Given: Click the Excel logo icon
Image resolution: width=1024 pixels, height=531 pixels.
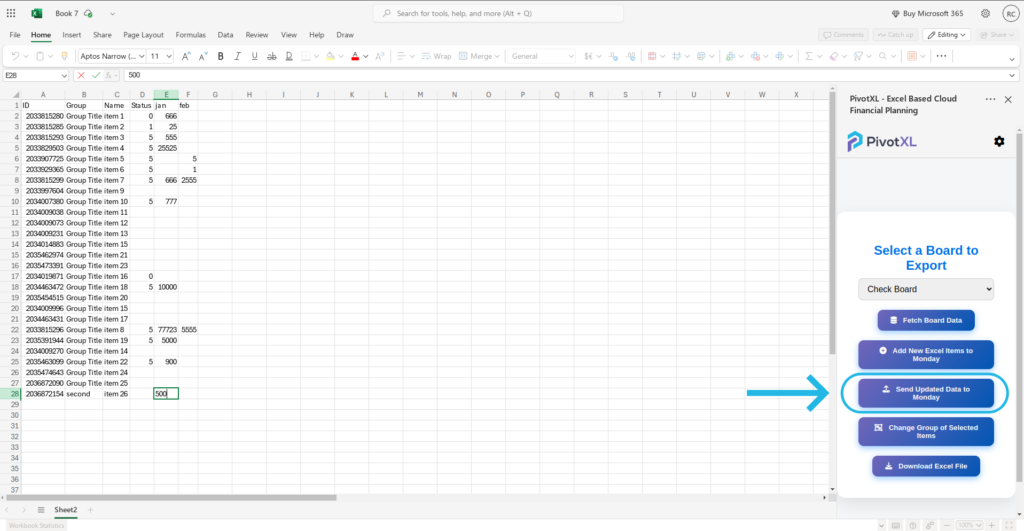Looking at the screenshot, I should 37,13.
